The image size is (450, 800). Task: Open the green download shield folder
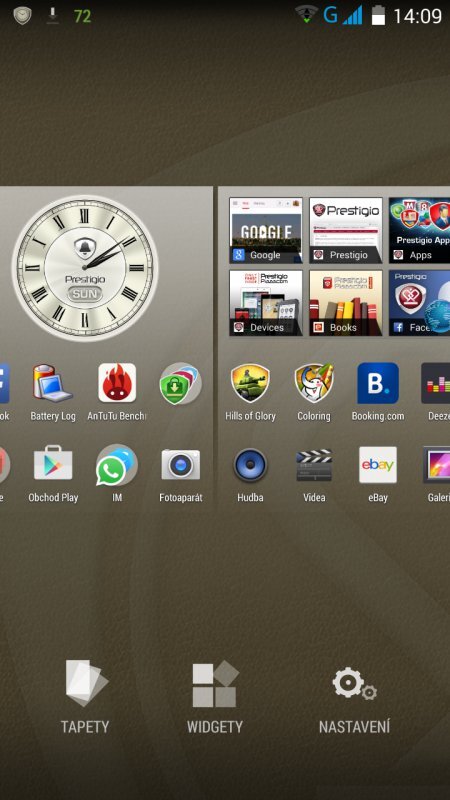[181, 384]
